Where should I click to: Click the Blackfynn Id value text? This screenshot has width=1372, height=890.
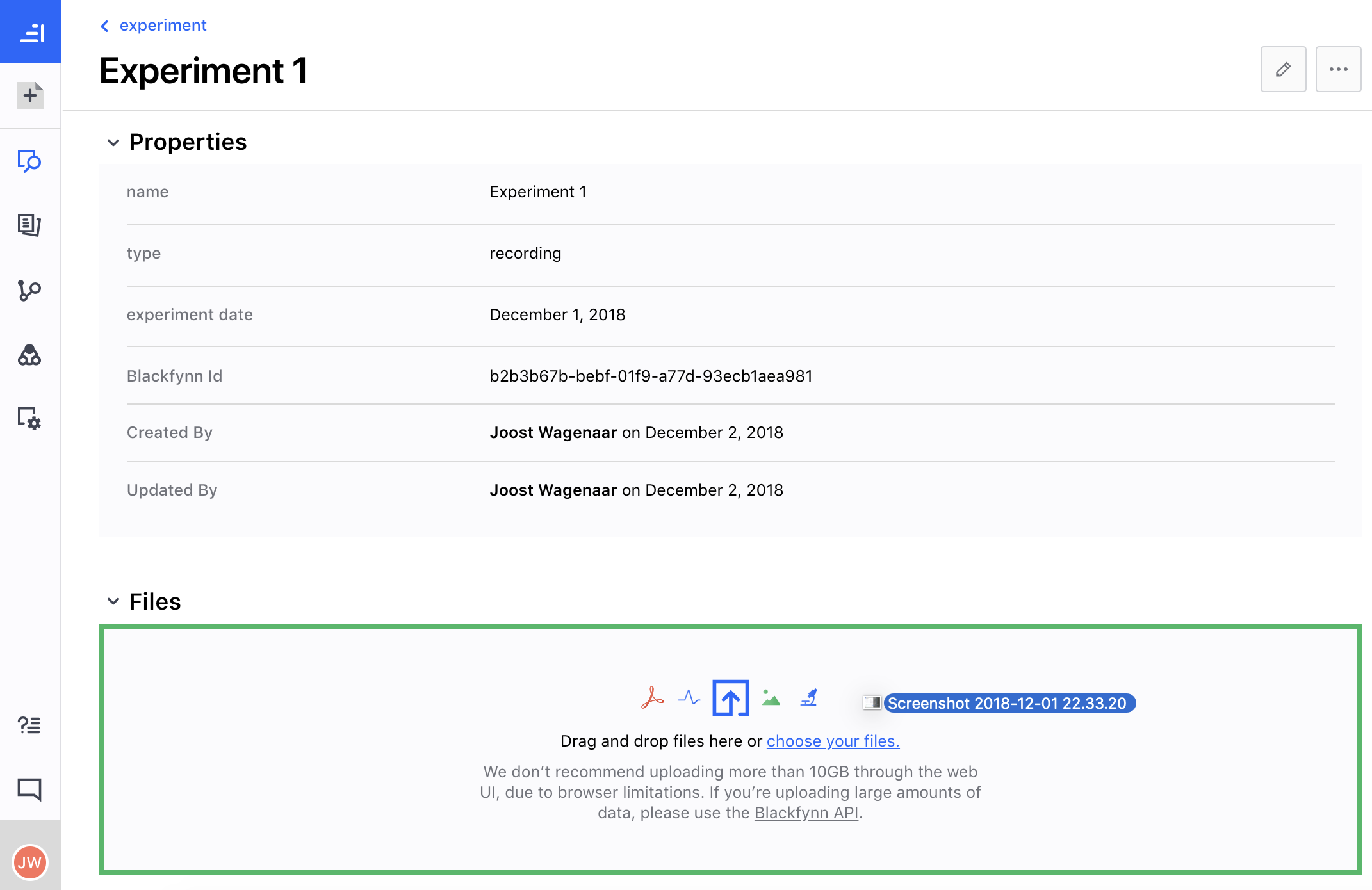pyautogui.click(x=651, y=376)
